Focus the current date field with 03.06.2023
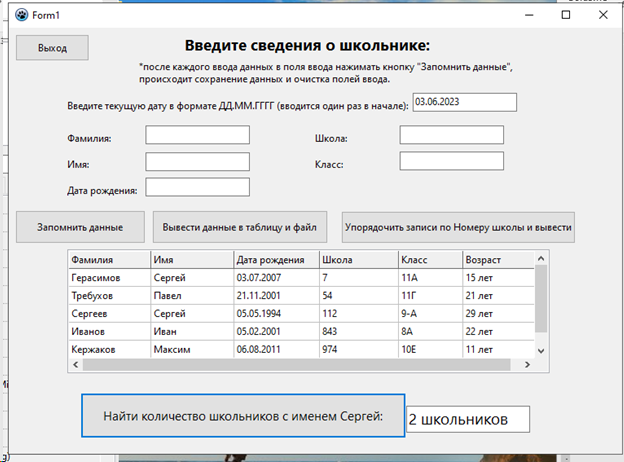Image resolution: width=624 pixels, height=462 pixels. point(464,102)
